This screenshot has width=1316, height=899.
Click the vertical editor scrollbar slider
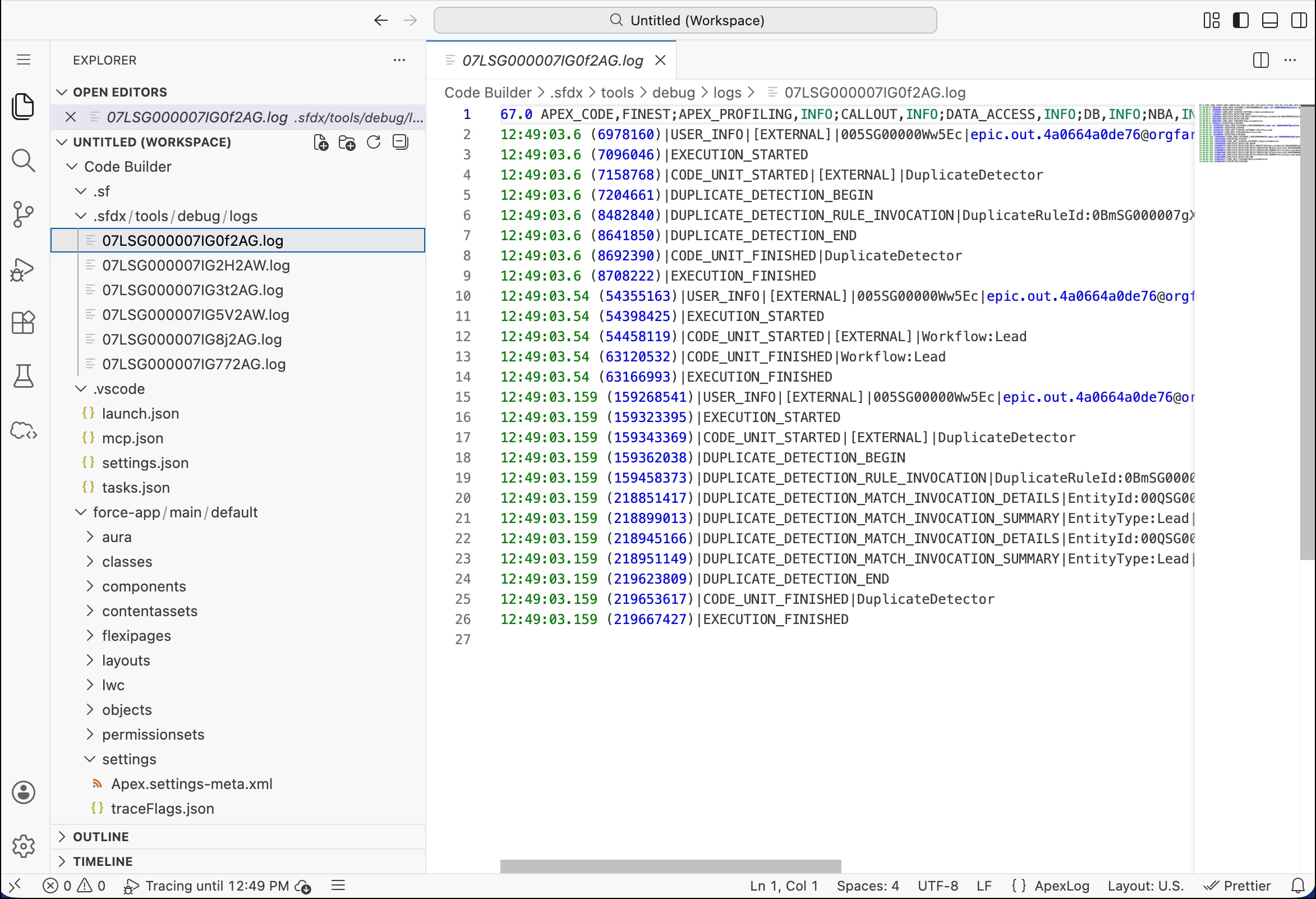(1307, 332)
